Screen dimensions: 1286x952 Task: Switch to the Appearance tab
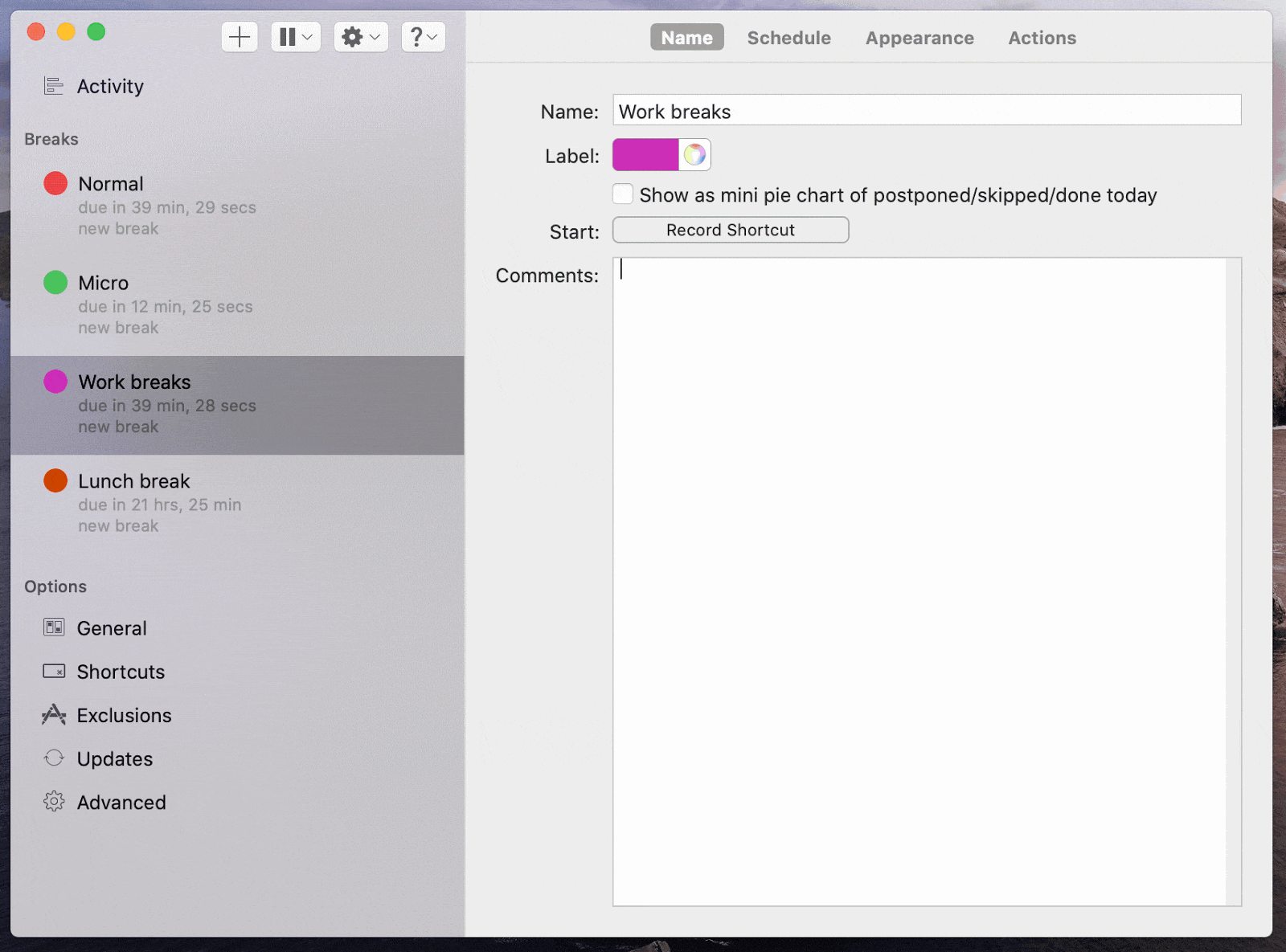919,38
